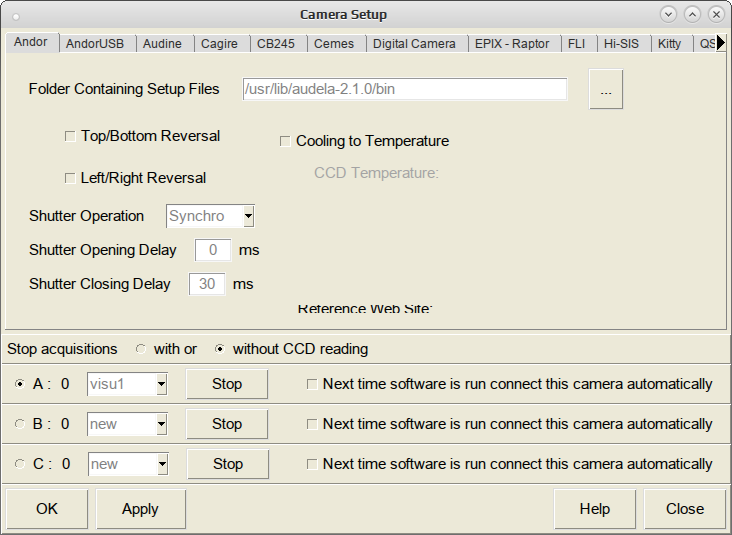Apply the camera settings
732x535 pixels.
[x=141, y=509]
